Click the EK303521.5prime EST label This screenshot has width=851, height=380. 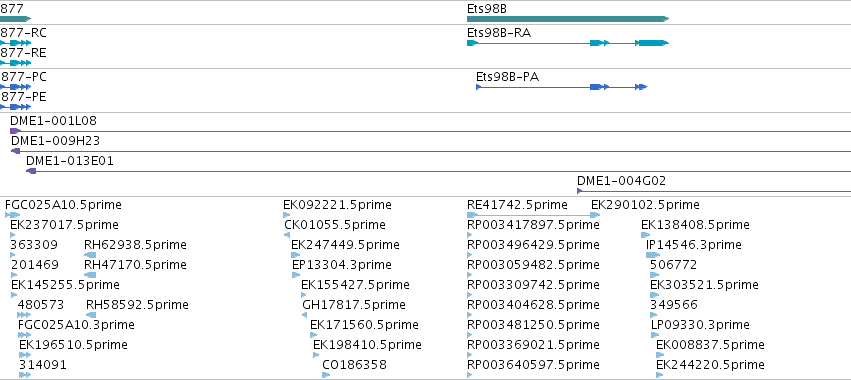coord(704,285)
